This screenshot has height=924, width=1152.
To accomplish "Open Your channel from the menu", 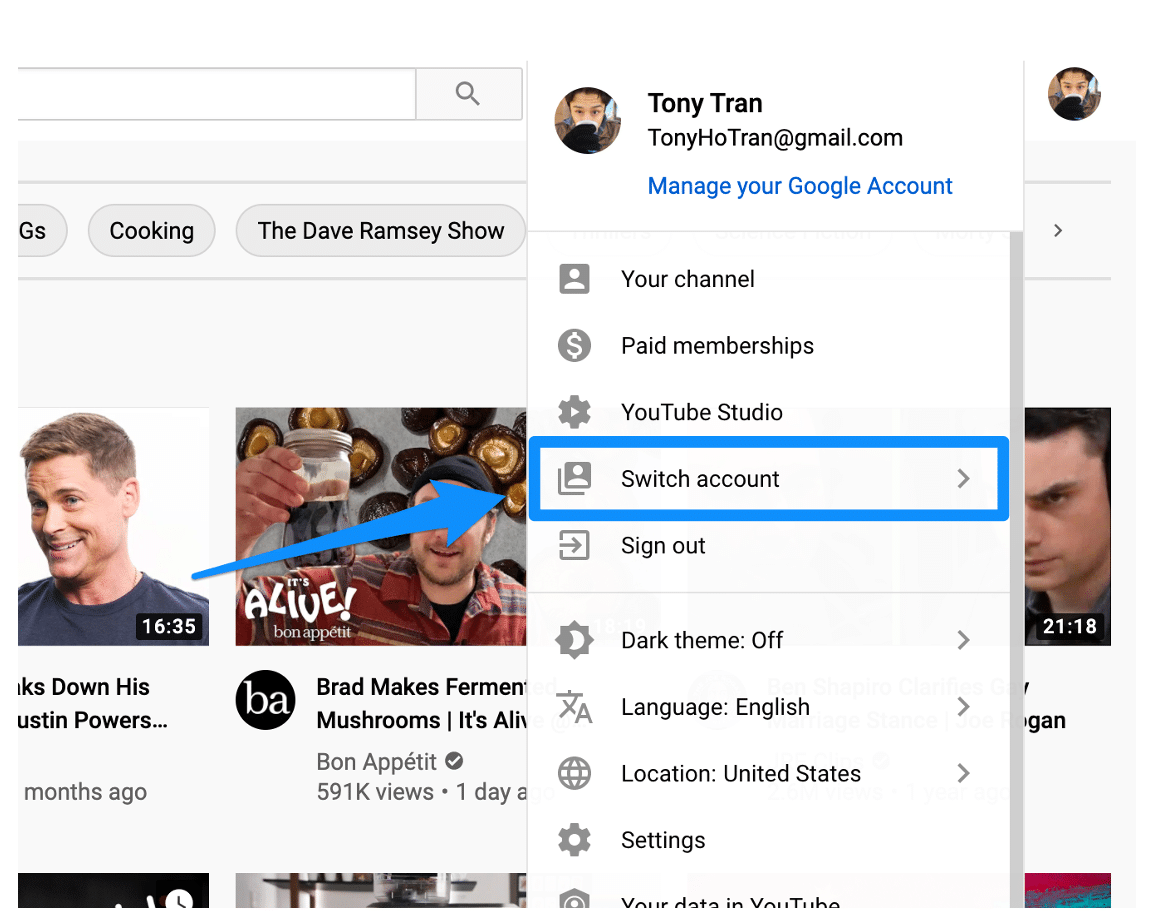I will (769, 279).
